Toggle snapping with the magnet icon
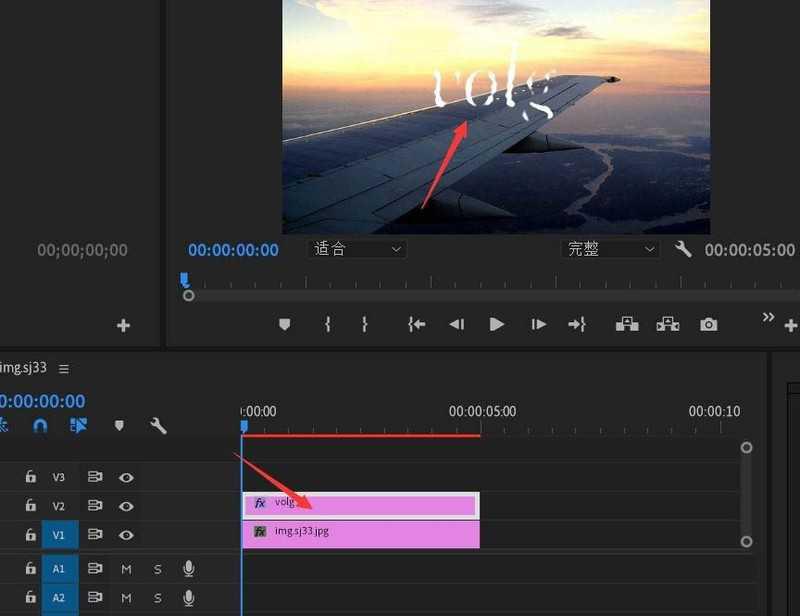800x616 pixels. point(39,425)
